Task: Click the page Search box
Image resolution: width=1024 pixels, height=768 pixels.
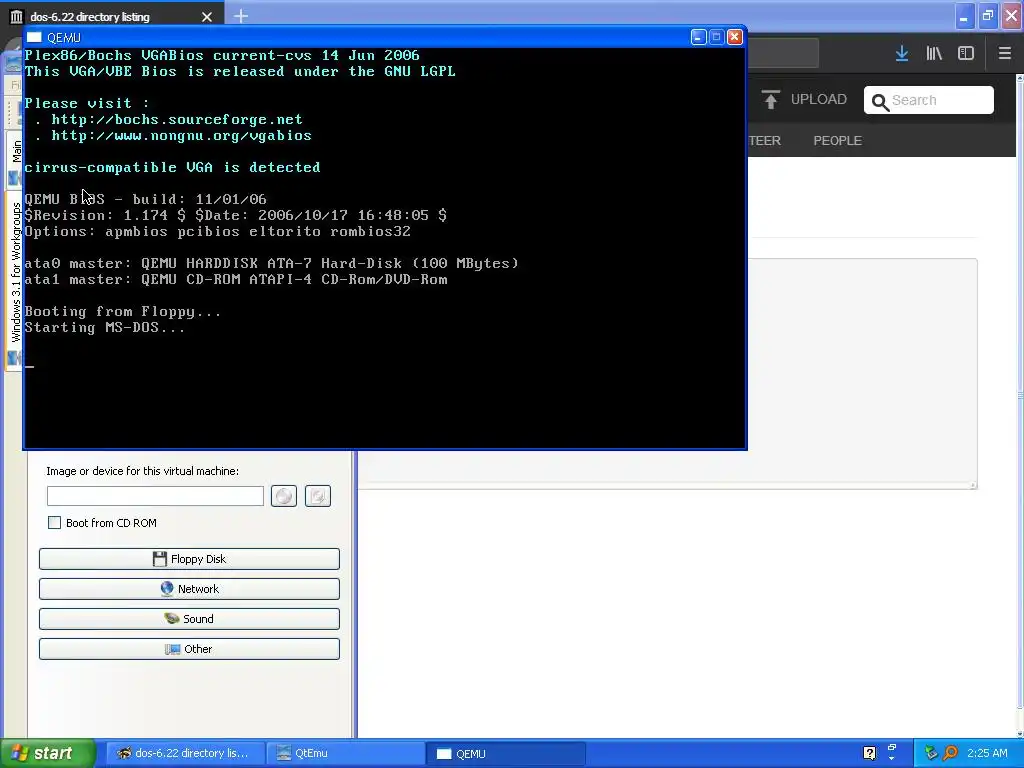Action: coord(929,100)
